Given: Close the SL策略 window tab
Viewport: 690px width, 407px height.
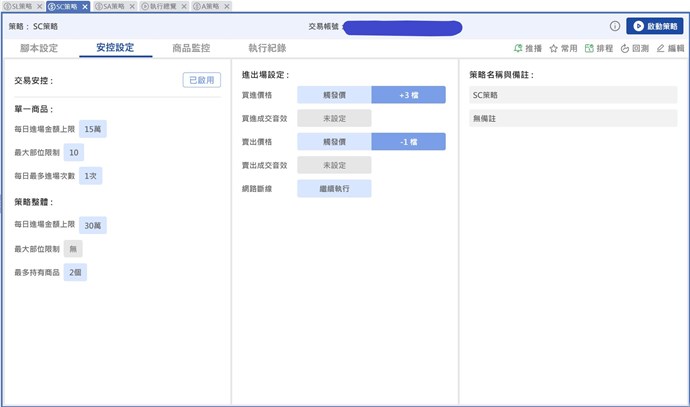Looking at the screenshot, I should (x=38, y=6).
